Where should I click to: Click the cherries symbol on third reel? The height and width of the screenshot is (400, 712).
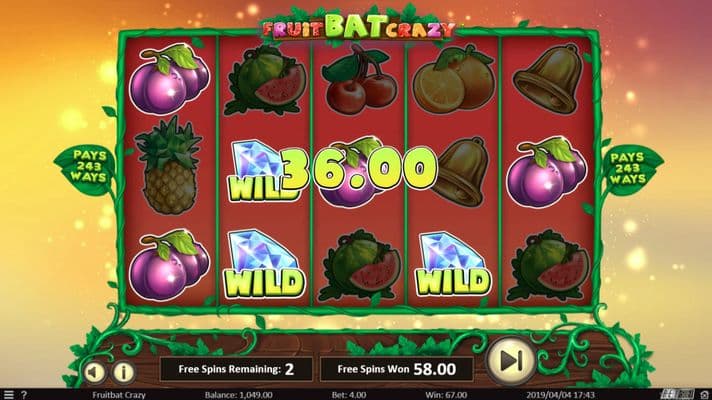(359, 80)
